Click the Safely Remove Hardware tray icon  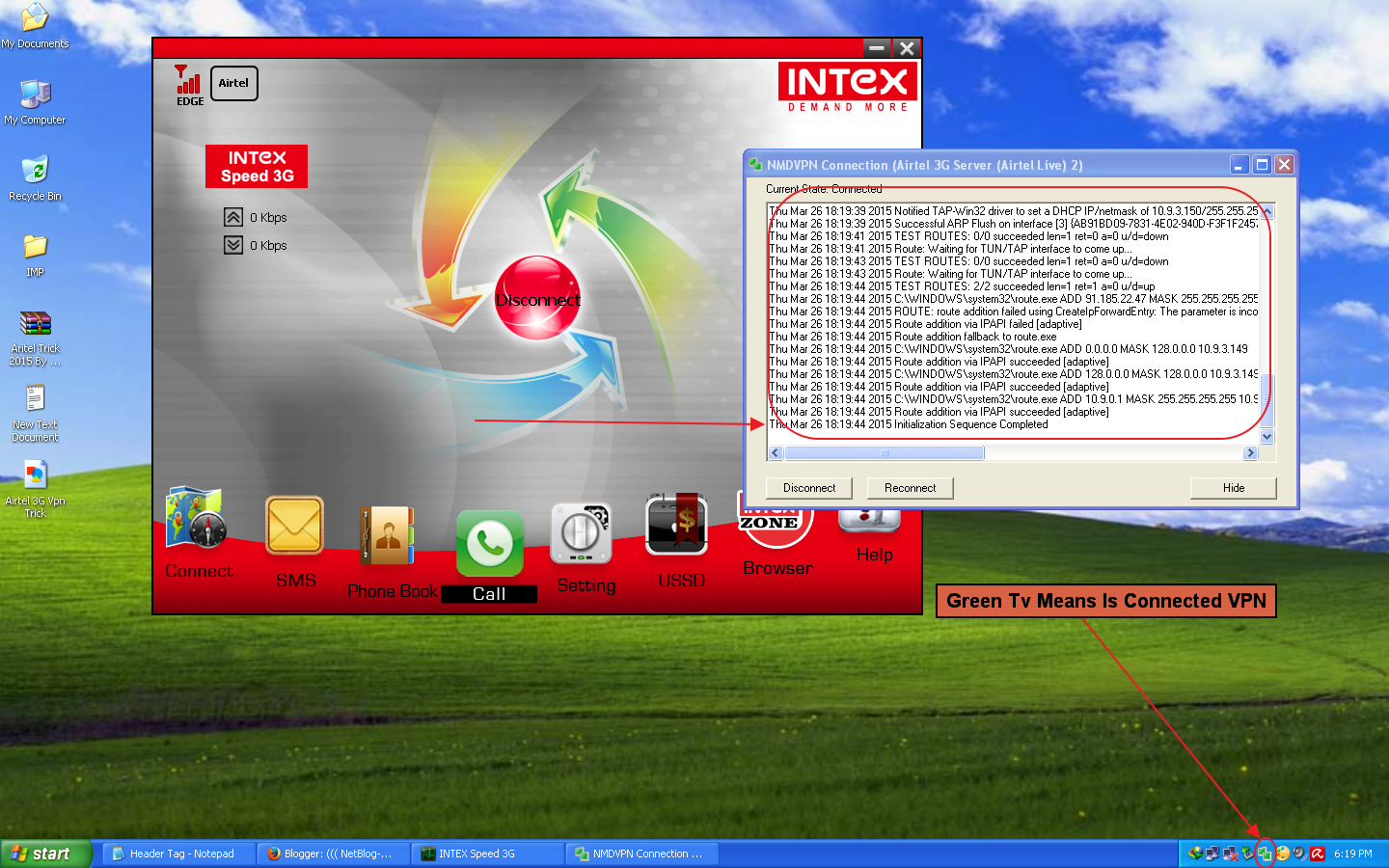1247,854
